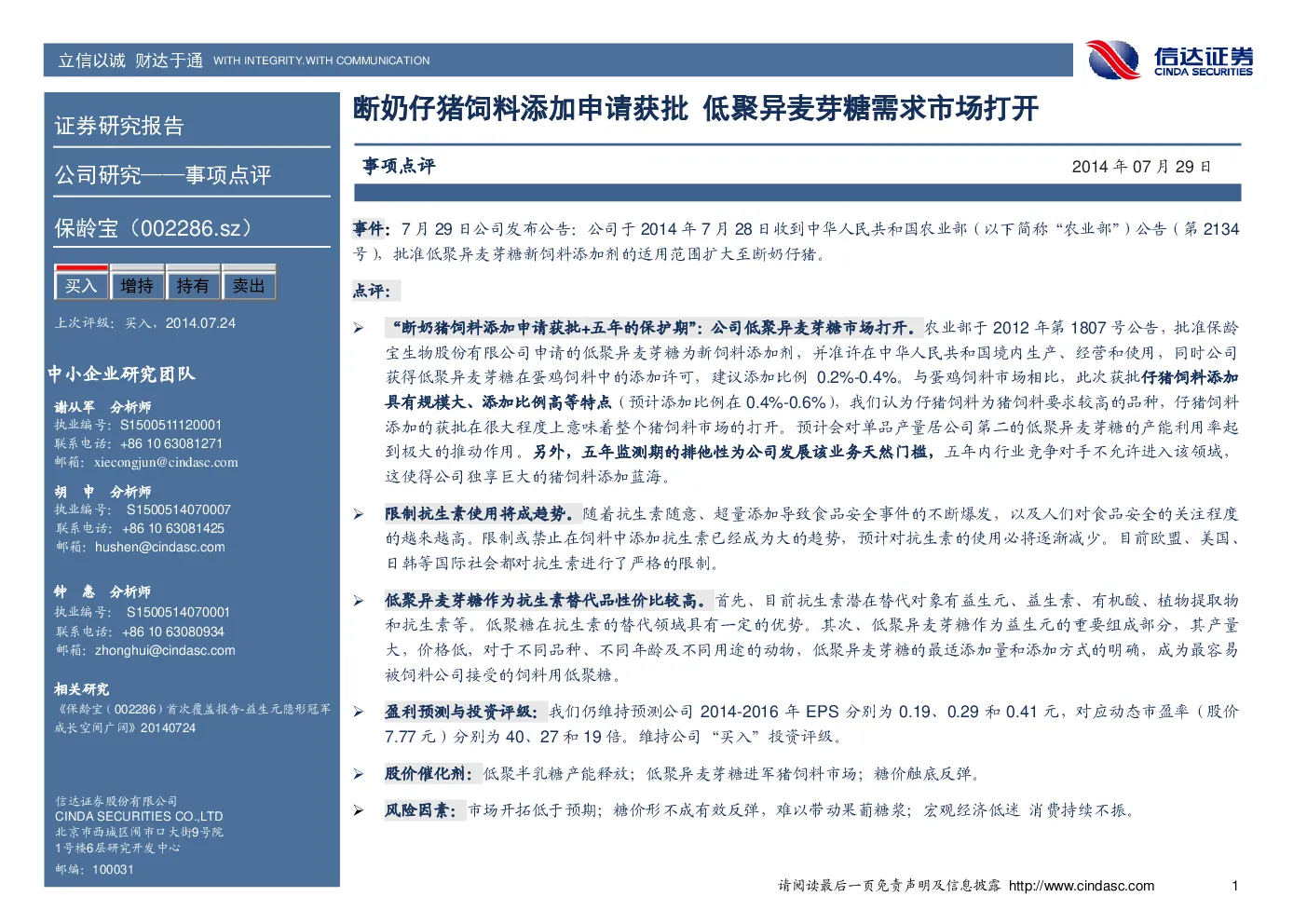
Task: Click analyst name 钟 惠 分析师
Action: coord(102,591)
